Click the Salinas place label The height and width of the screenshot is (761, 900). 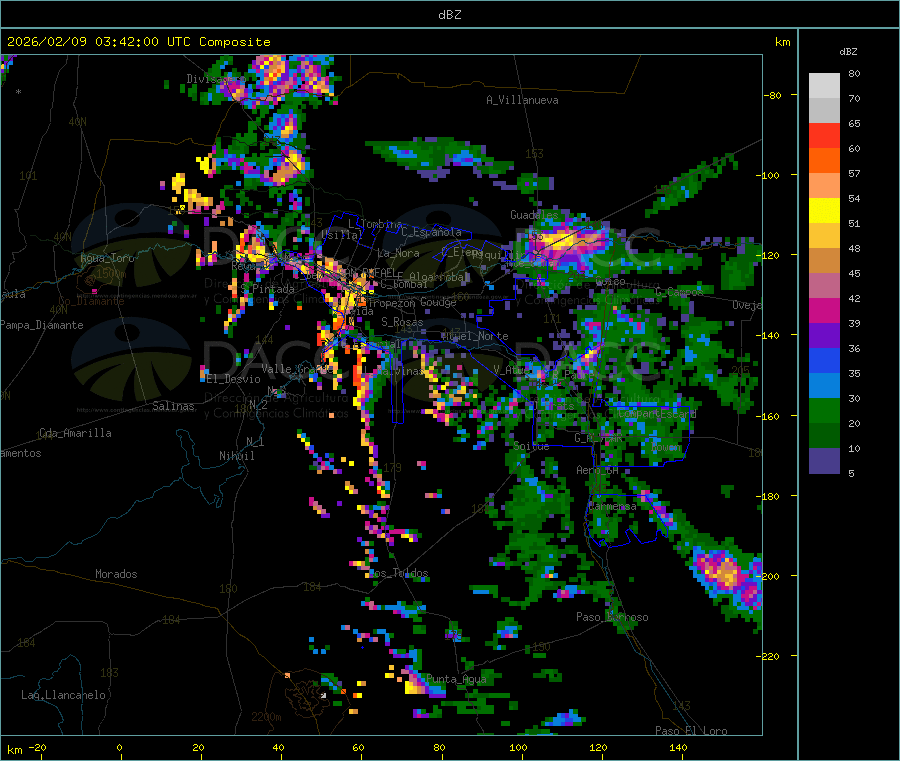173,406
